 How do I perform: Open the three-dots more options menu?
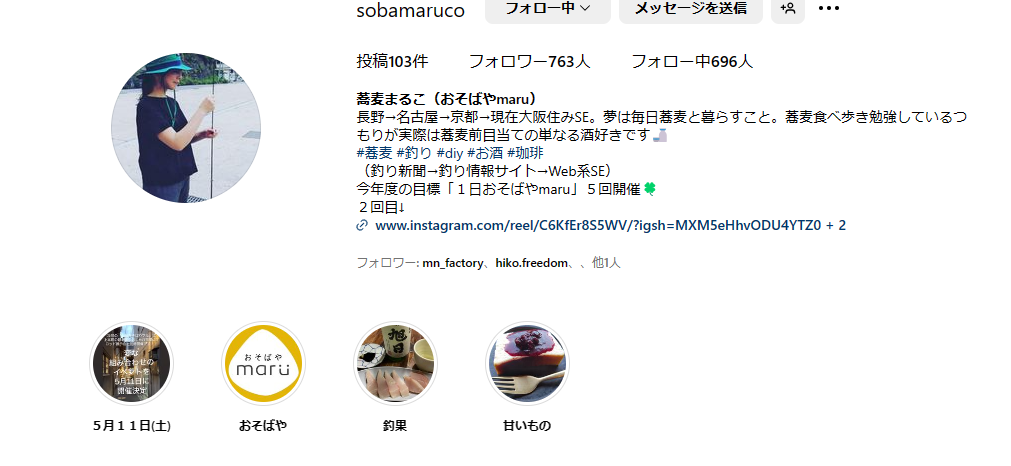829,8
